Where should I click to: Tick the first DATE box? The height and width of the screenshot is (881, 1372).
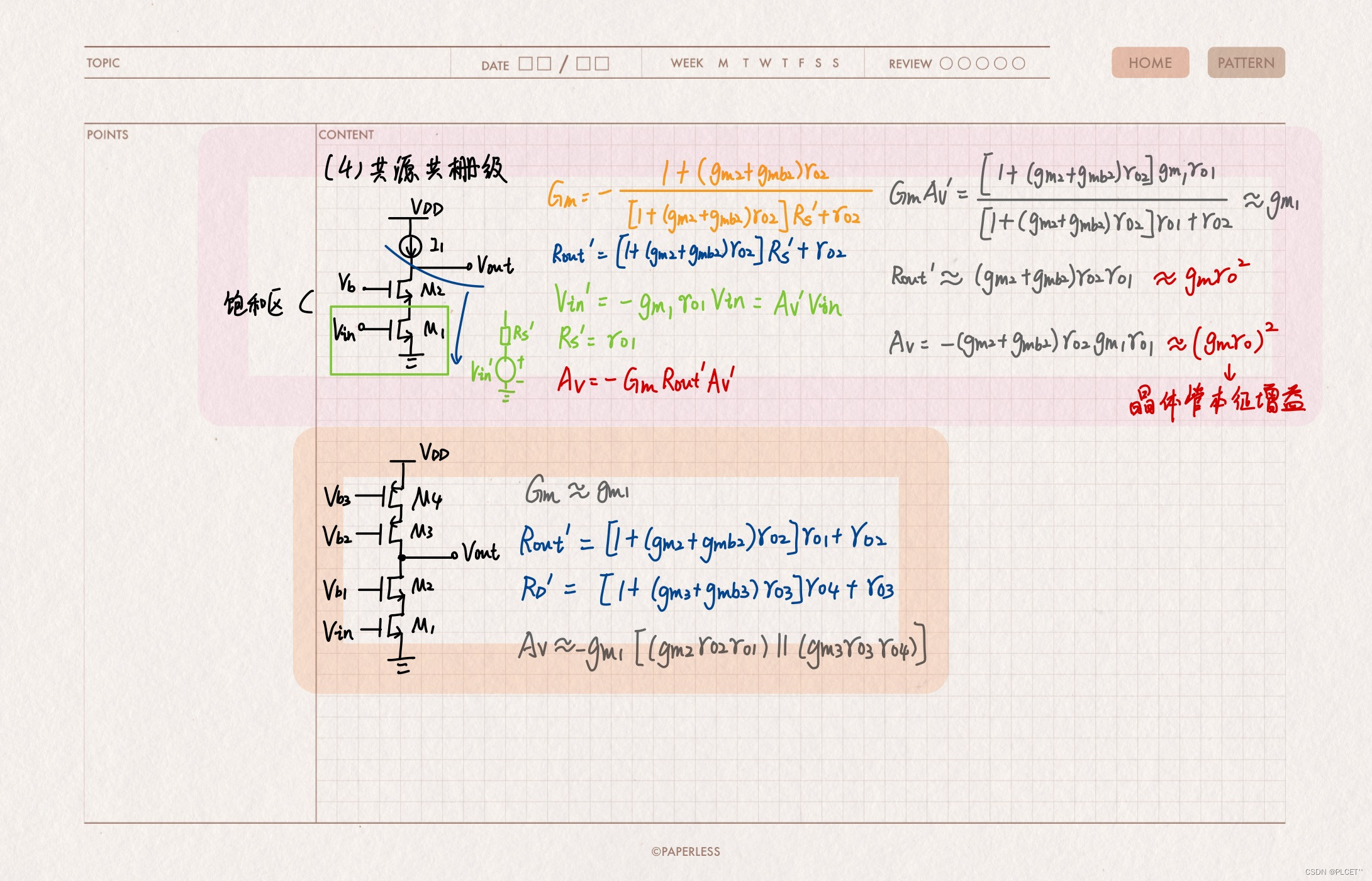525,64
